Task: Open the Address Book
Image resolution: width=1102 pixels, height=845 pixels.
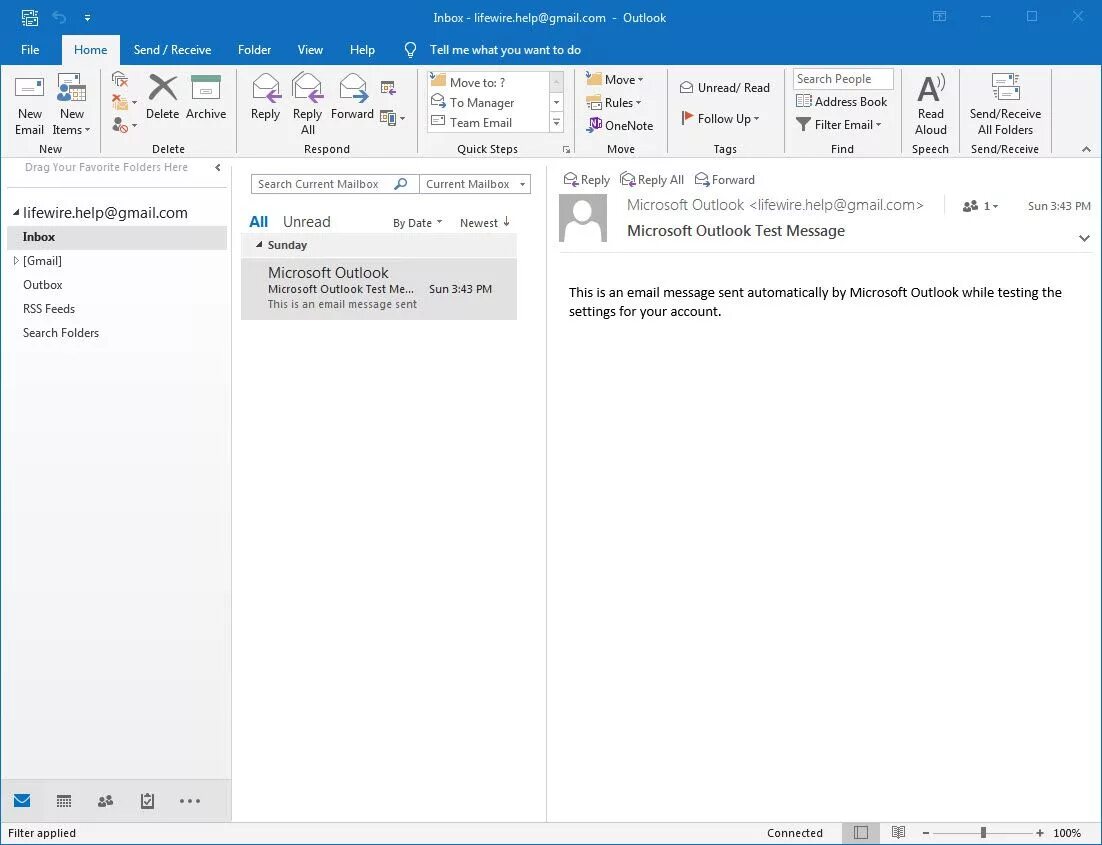Action: [x=841, y=101]
